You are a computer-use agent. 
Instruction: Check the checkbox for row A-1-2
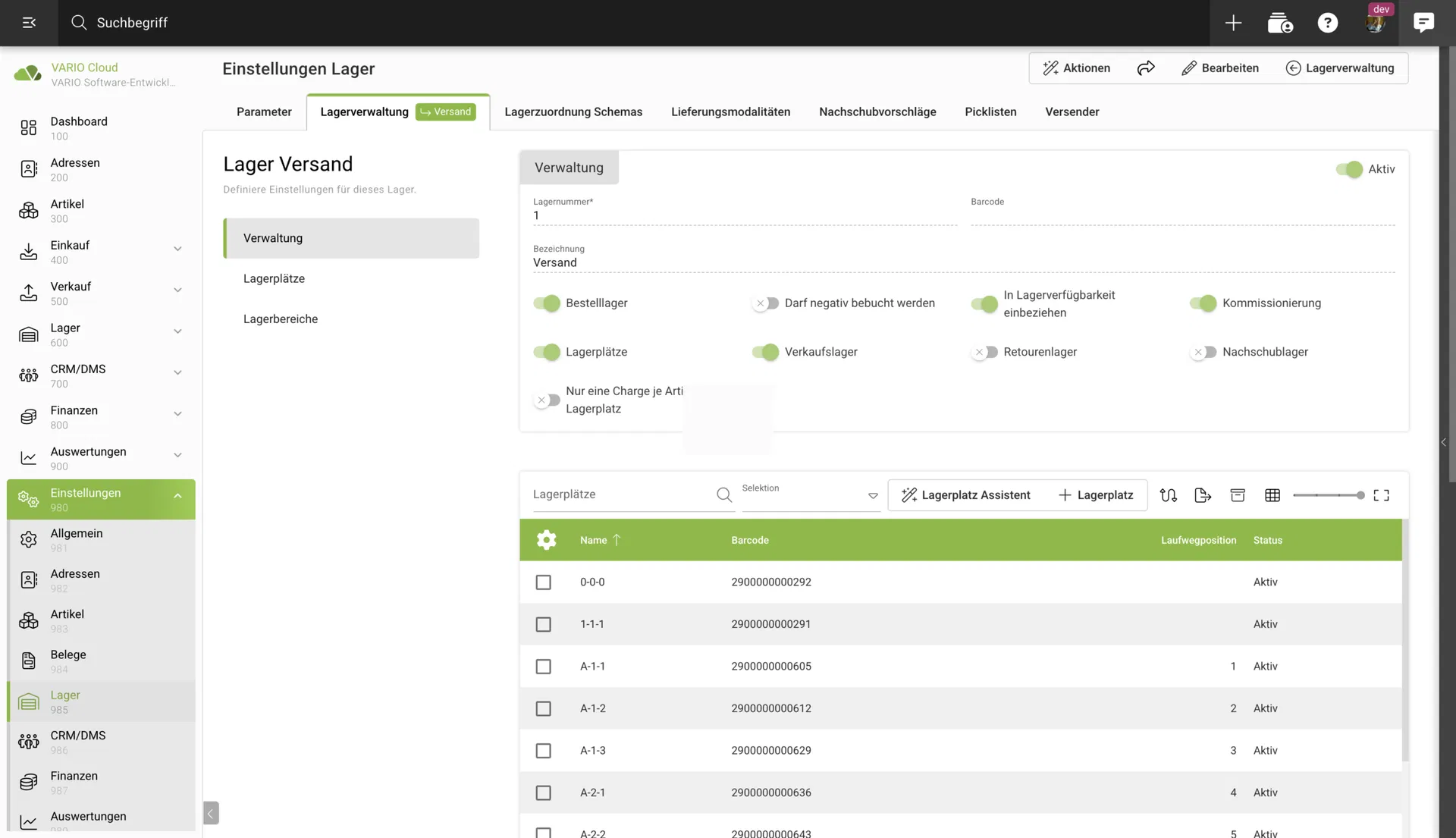tap(544, 708)
